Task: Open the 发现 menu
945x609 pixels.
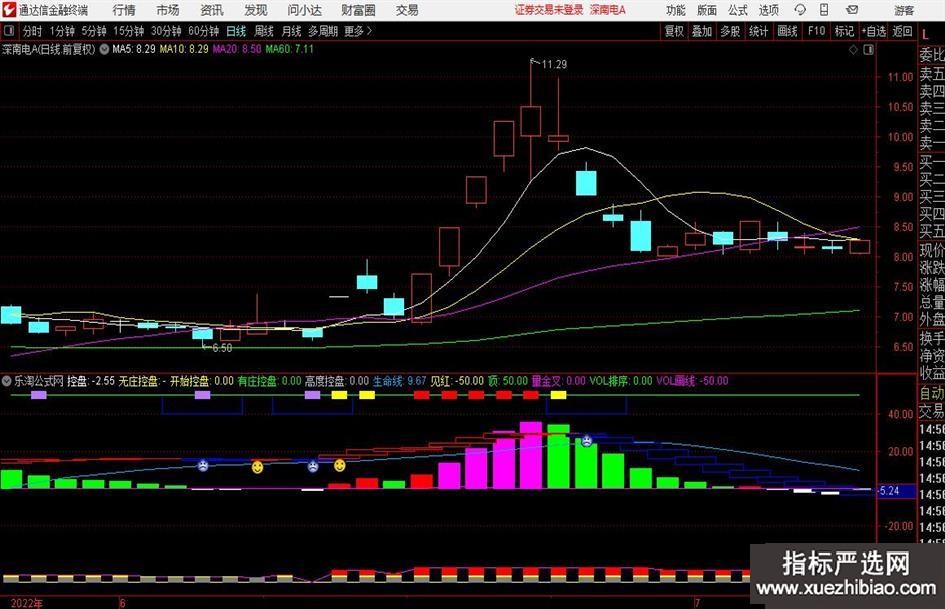Action: 256,10
